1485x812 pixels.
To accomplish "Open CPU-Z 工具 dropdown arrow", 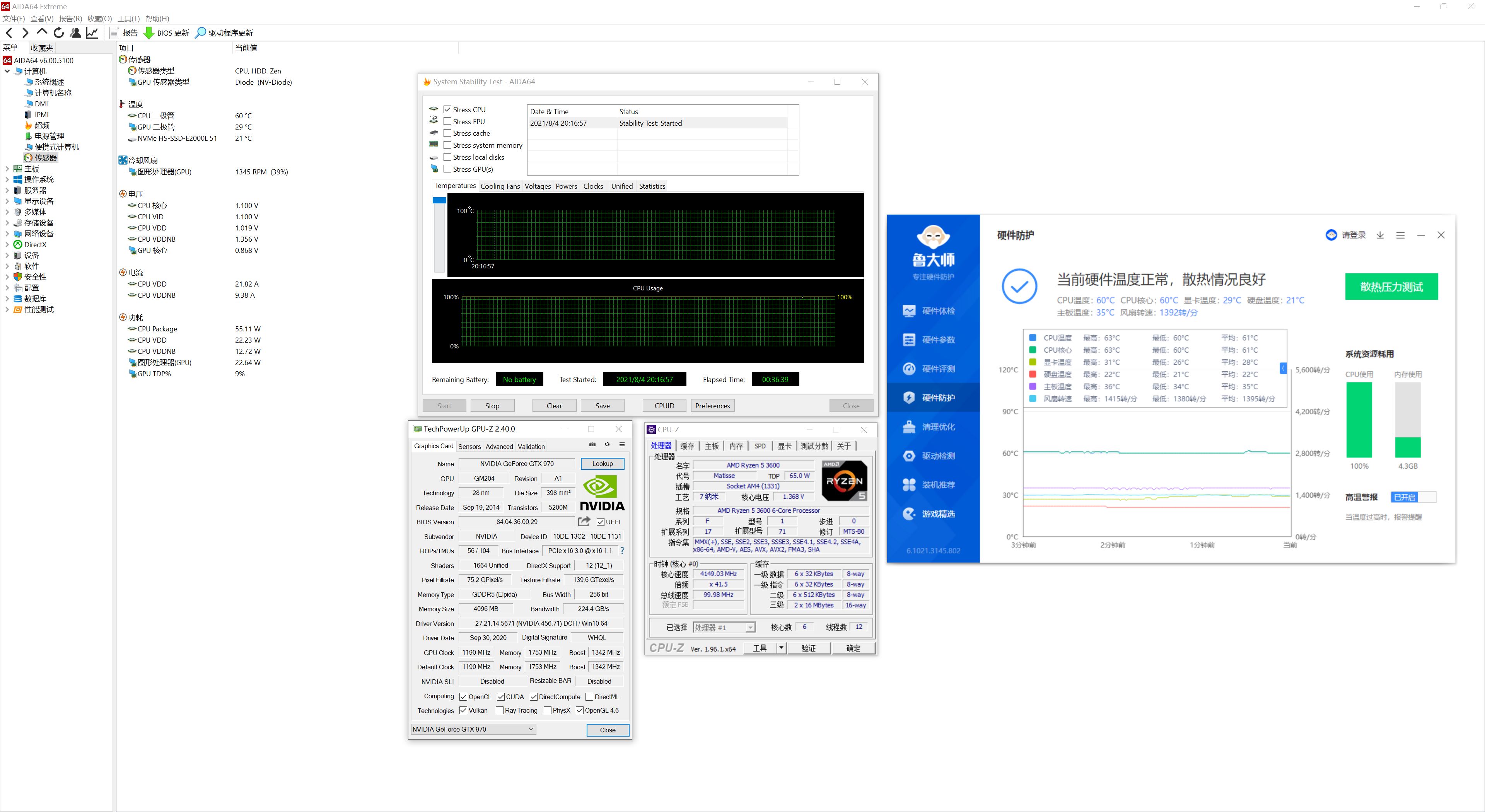I will [x=781, y=648].
